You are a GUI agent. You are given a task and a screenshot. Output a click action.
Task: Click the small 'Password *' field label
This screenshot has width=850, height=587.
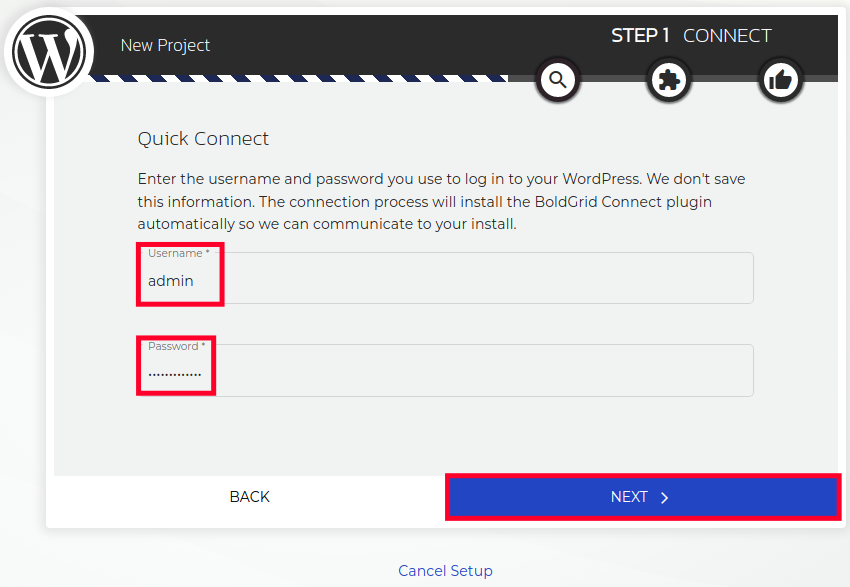click(176, 346)
